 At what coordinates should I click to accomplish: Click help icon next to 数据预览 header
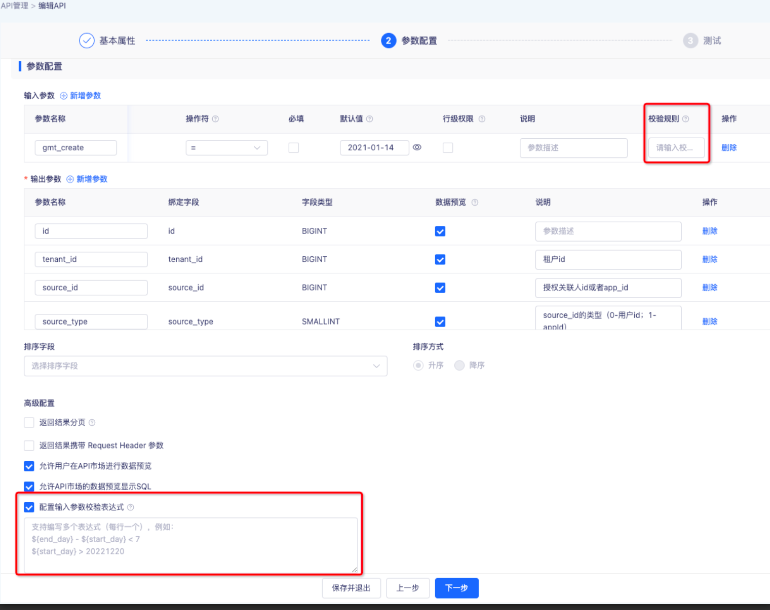474,202
